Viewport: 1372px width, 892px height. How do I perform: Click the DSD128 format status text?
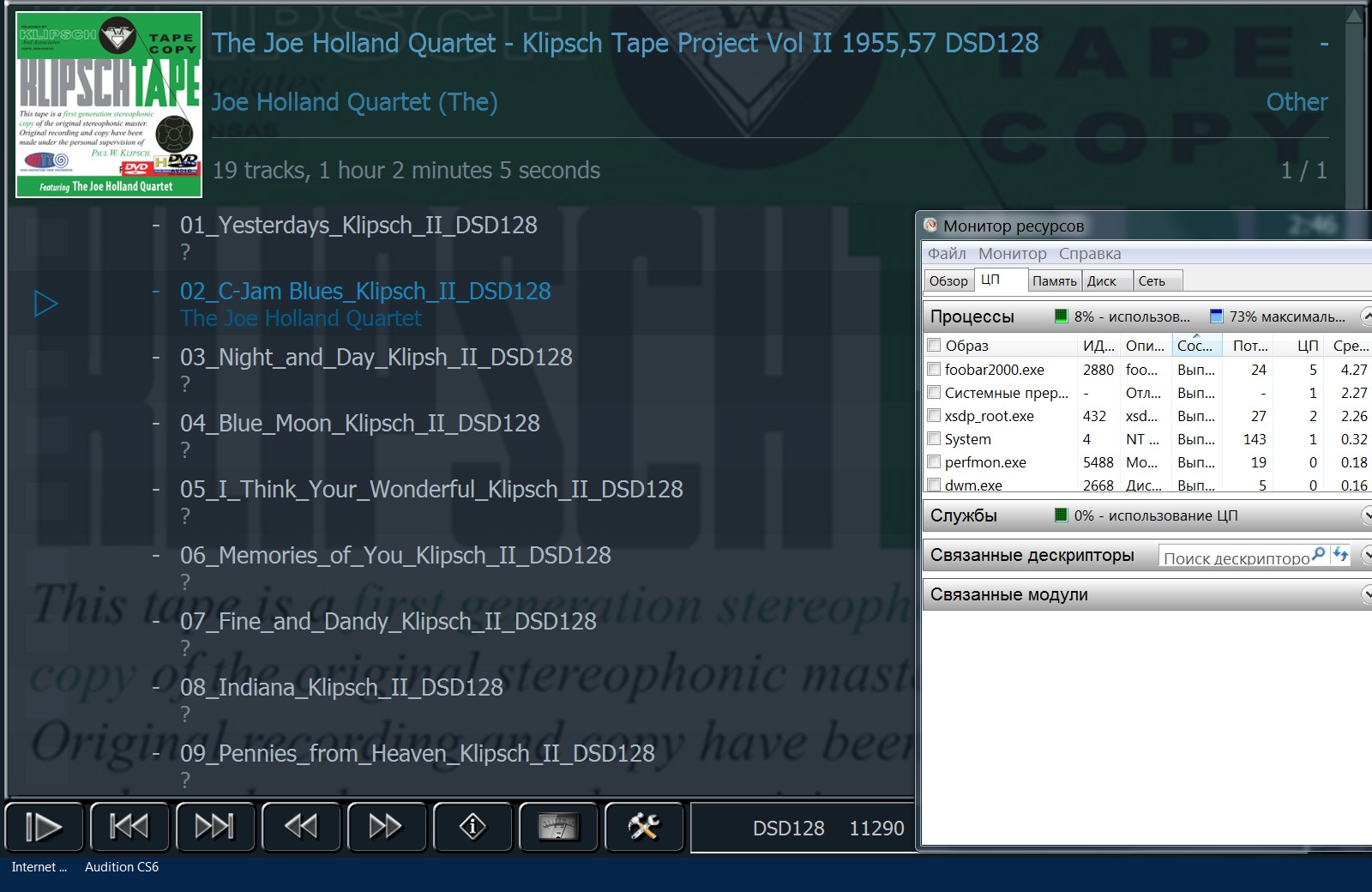pos(789,828)
